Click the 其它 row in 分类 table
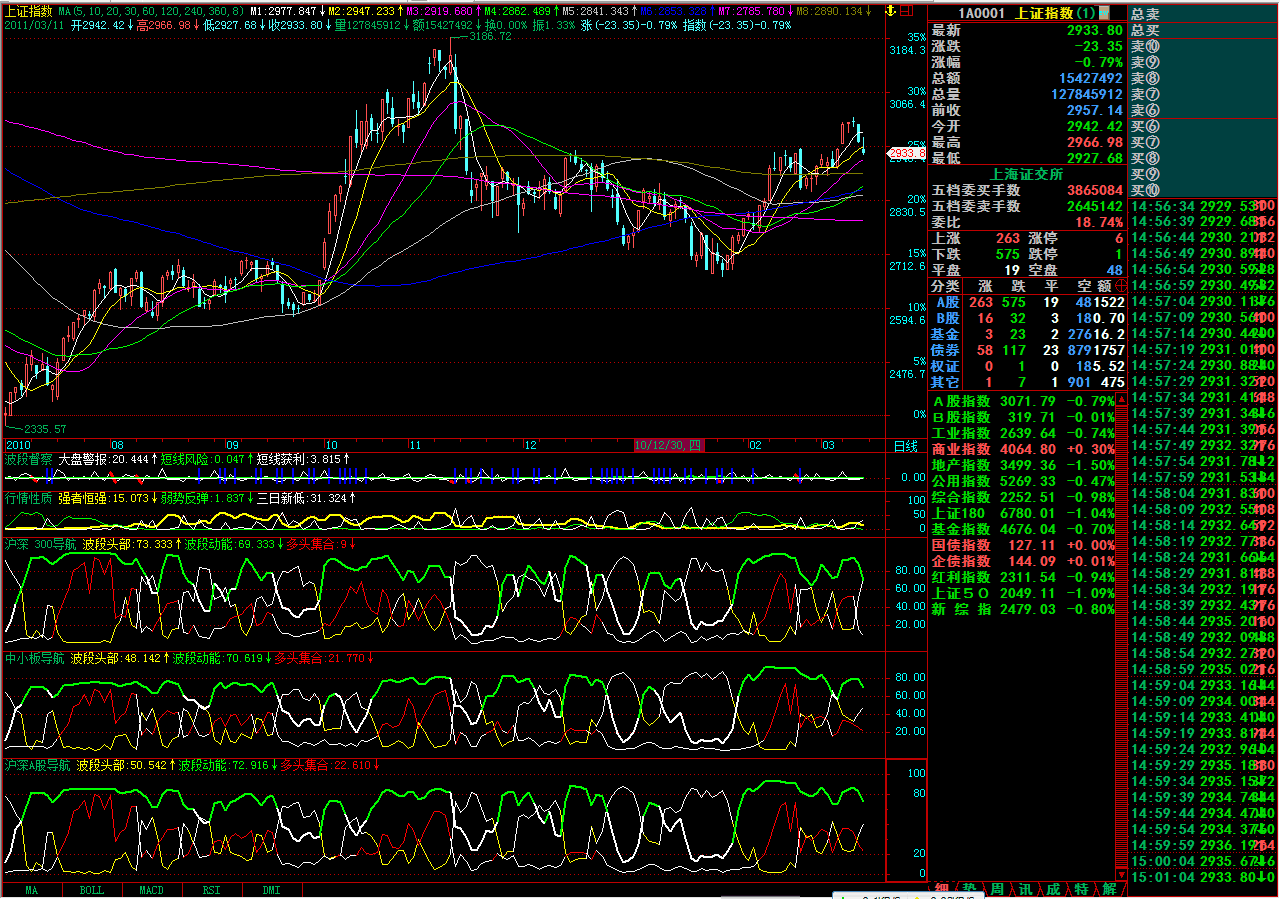 [x=1028, y=382]
